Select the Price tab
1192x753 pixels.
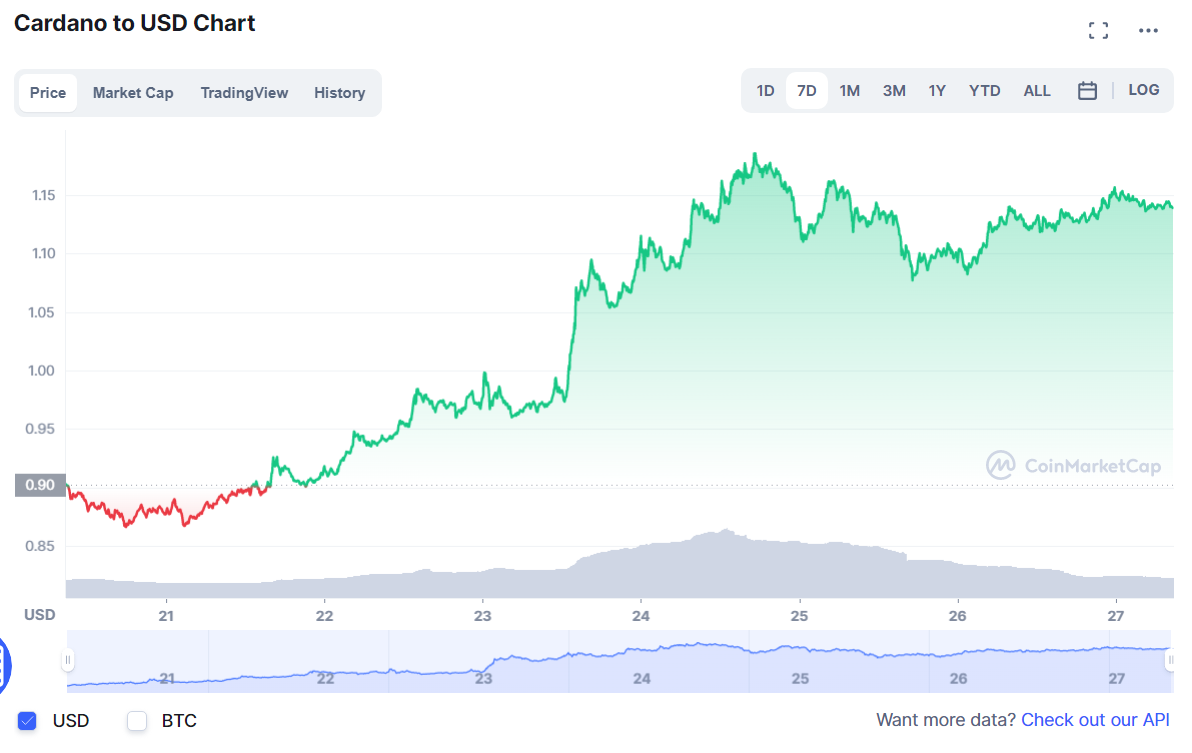(48, 93)
